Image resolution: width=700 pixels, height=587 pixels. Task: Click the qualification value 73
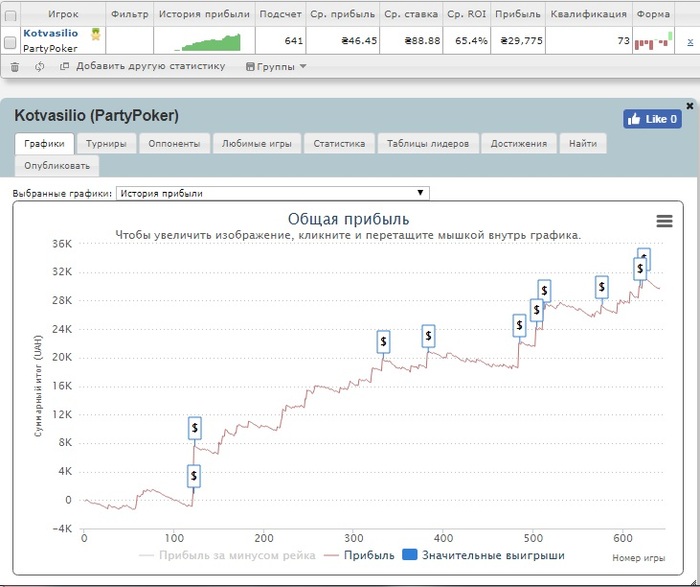tap(623, 41)
